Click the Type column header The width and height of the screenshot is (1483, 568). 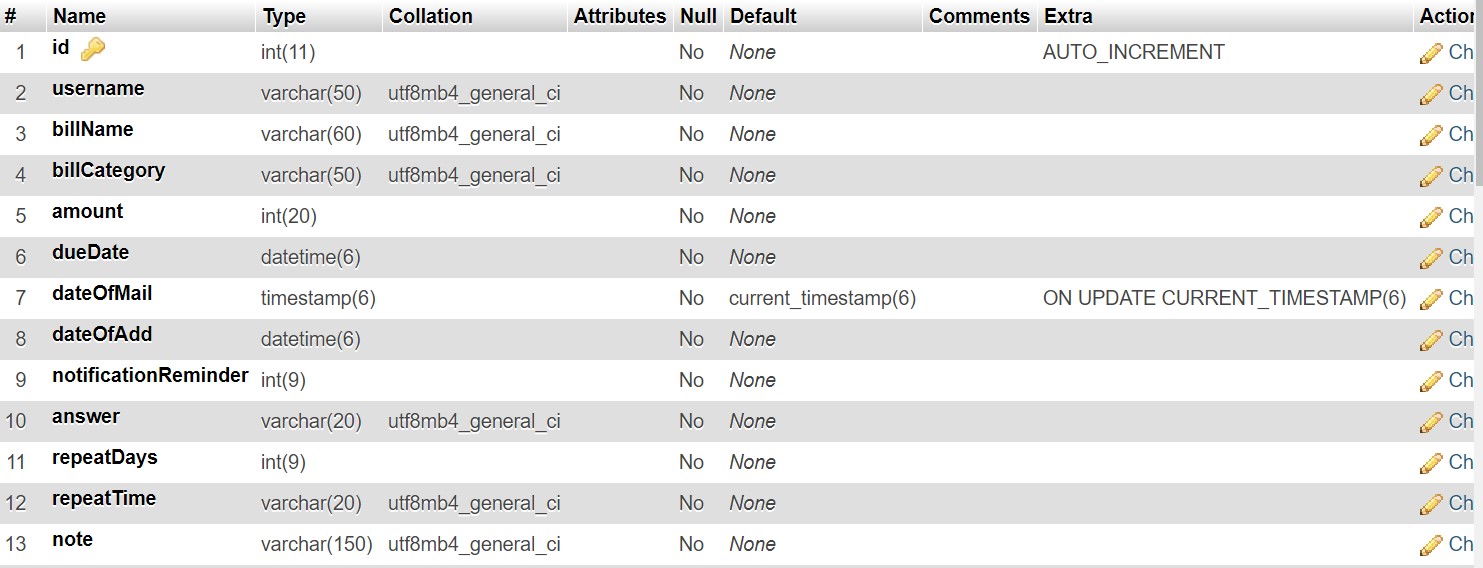tap(284, 16)
